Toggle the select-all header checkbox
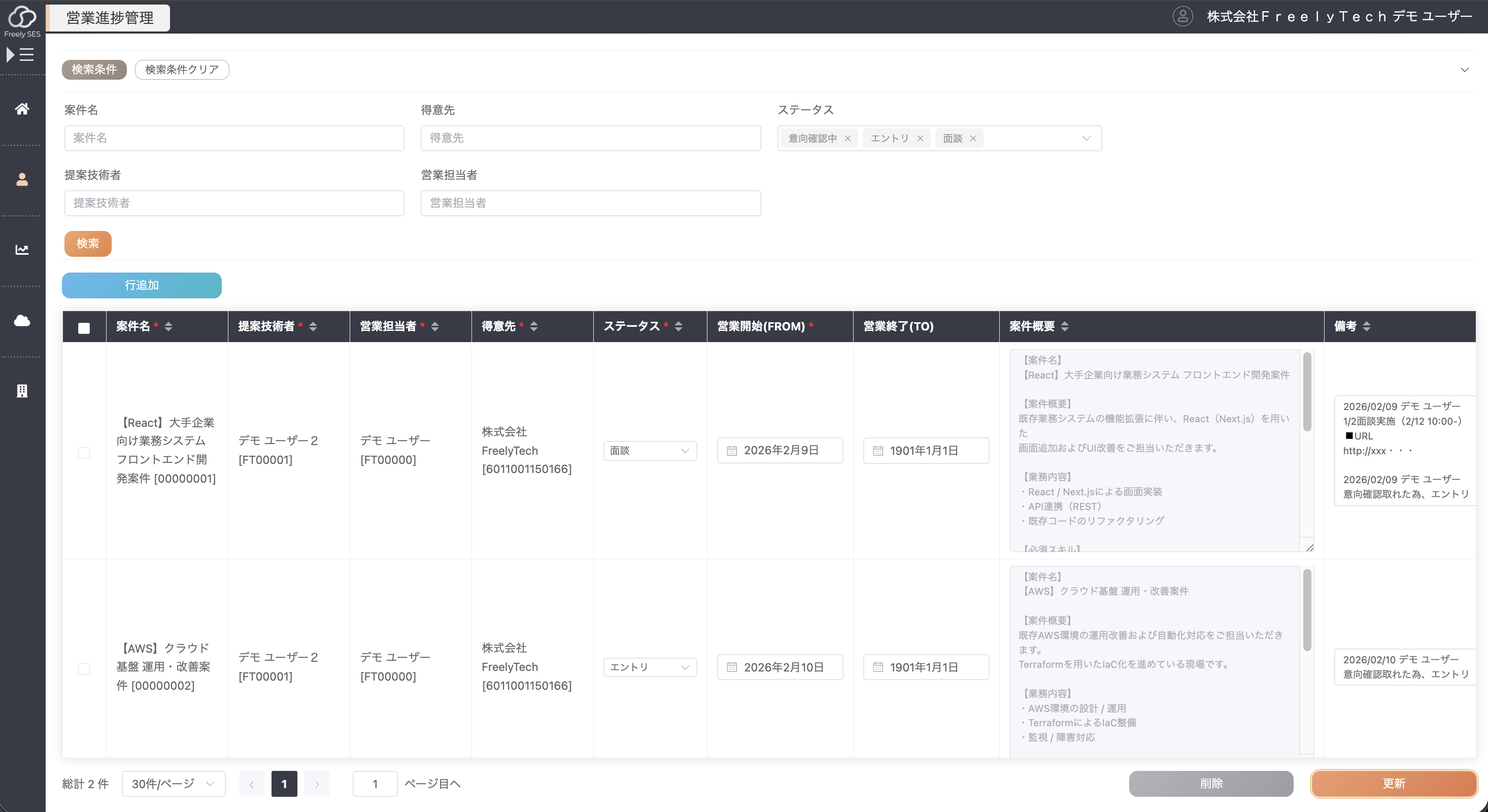The height and width of the screenshot is (812, 1488). [84, 327]
